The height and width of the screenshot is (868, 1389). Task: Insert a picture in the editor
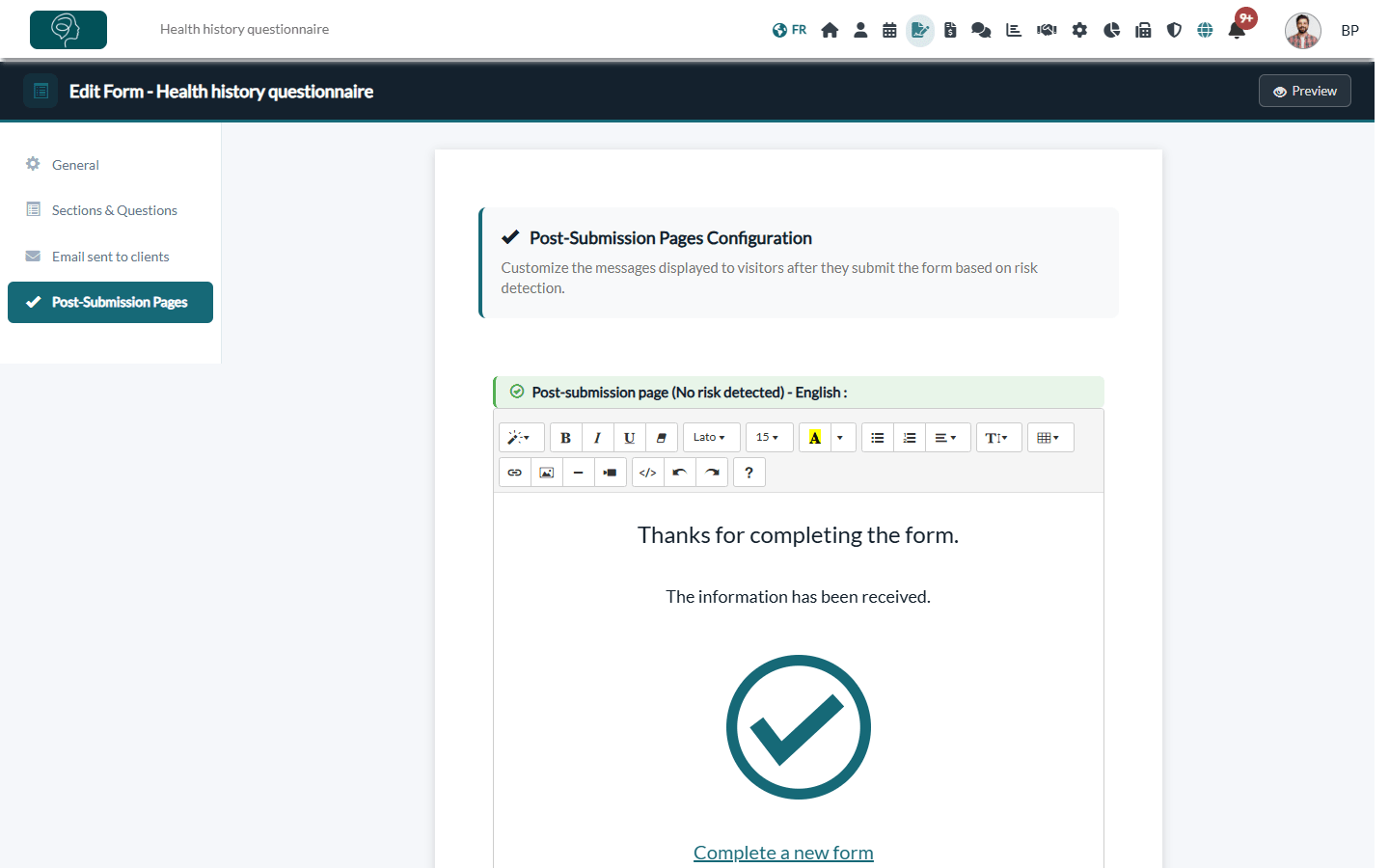tap(547, 473)
